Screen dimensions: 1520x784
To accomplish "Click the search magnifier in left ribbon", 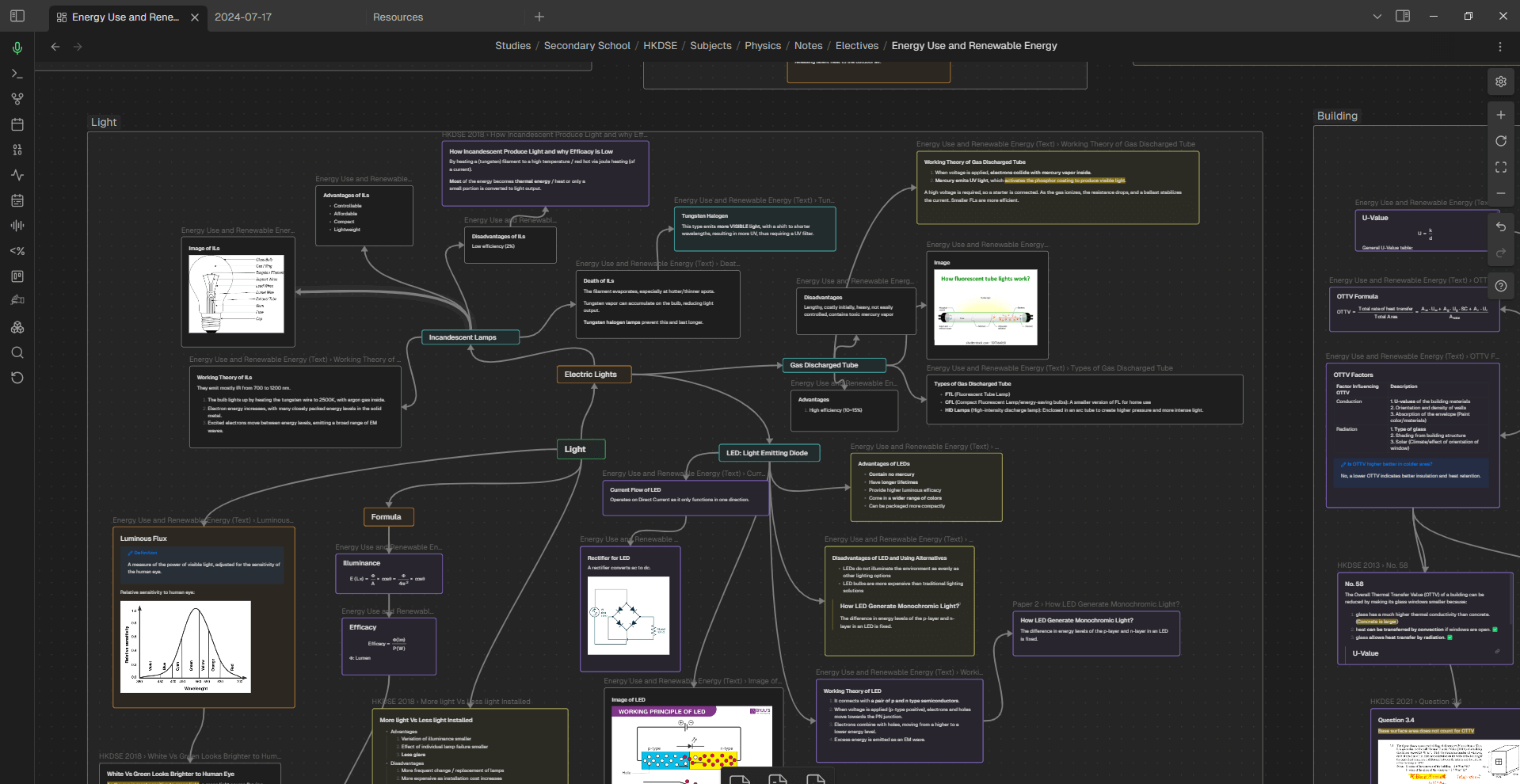I will [17, 352].
